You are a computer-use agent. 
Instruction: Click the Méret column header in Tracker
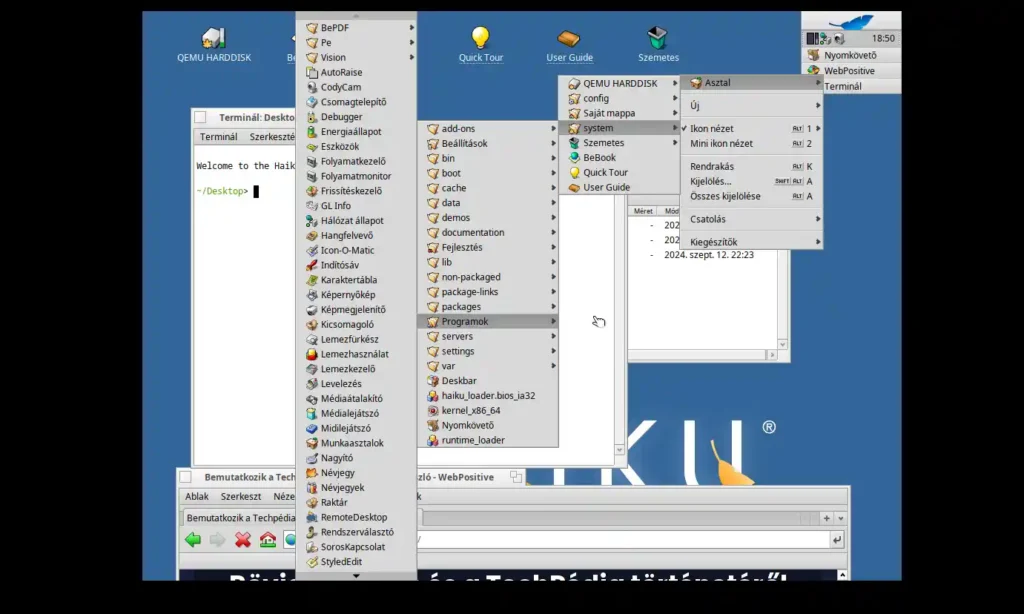coord(643,211)
